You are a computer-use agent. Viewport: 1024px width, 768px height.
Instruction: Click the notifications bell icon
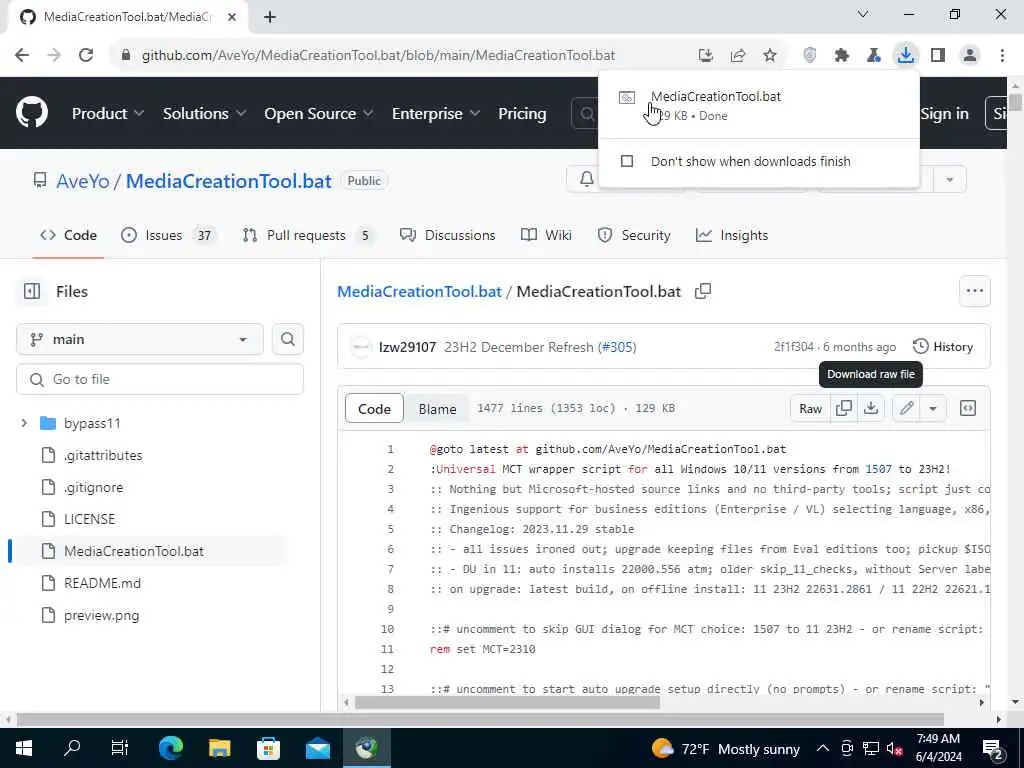pyautogui.click(x=587, y=179)
